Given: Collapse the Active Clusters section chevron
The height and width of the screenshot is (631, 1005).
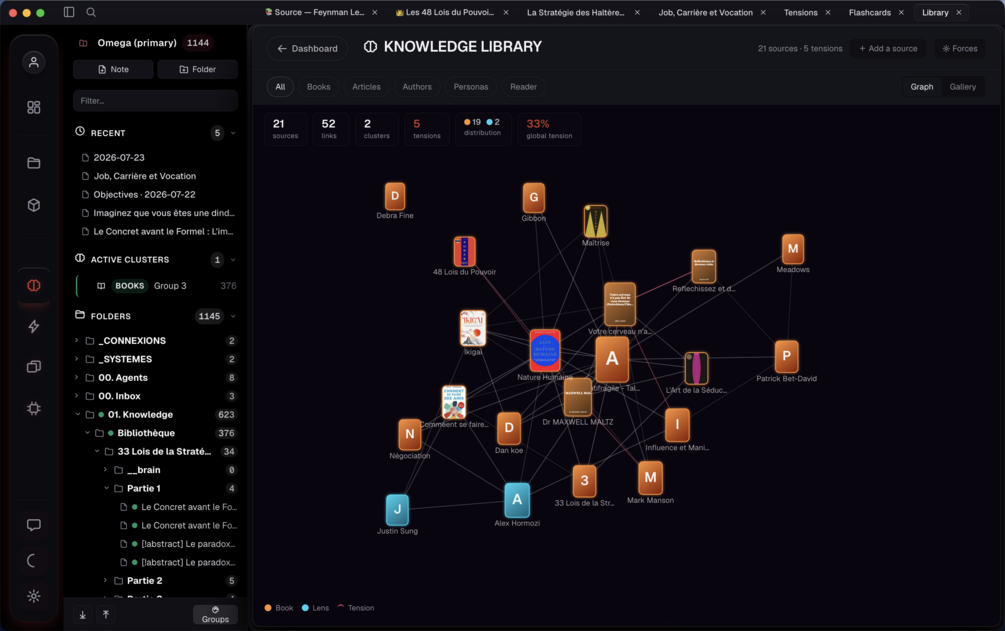Looking at the screenshot, I should (x=233, y=260).
